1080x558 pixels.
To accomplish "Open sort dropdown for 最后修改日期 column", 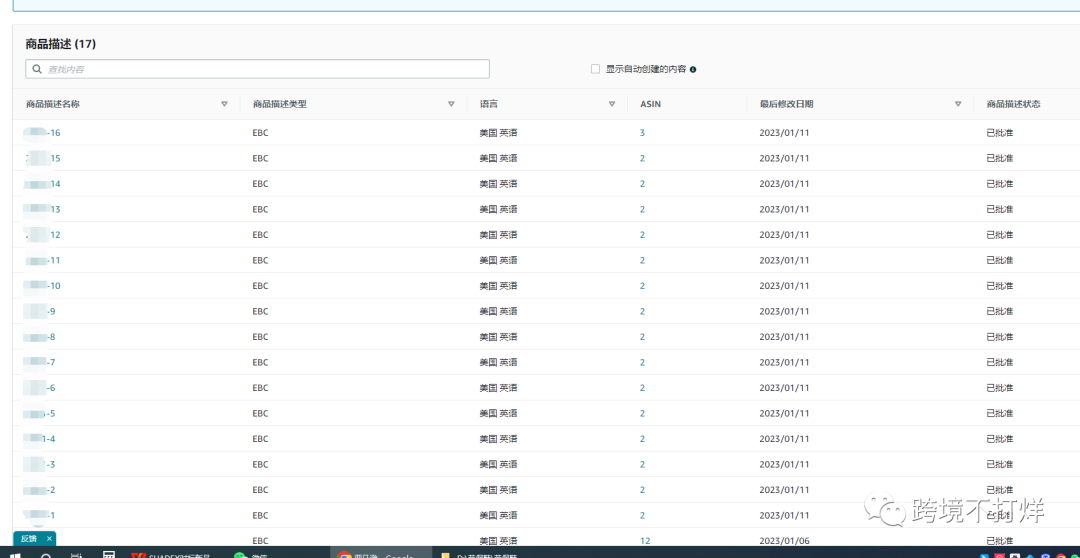I will click(x=958, y=104).
